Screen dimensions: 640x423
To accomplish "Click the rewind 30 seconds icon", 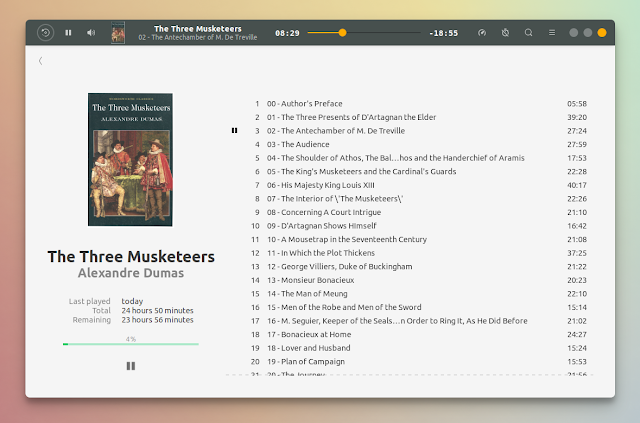I will [x=45, y=33].
